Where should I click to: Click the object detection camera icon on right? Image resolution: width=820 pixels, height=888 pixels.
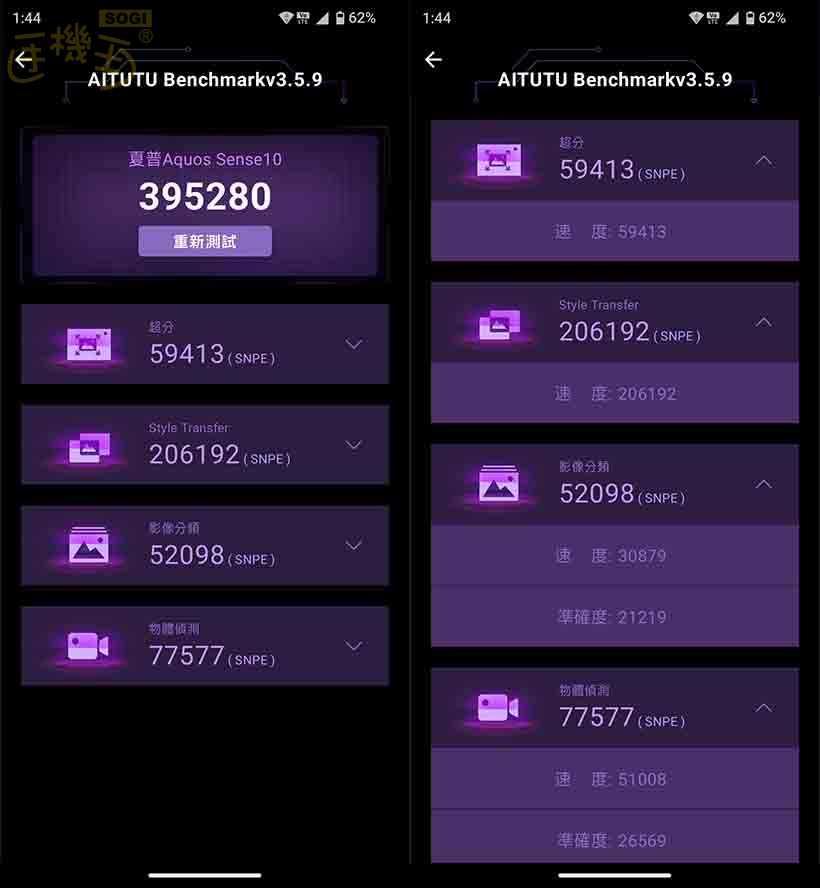point(498,708)
